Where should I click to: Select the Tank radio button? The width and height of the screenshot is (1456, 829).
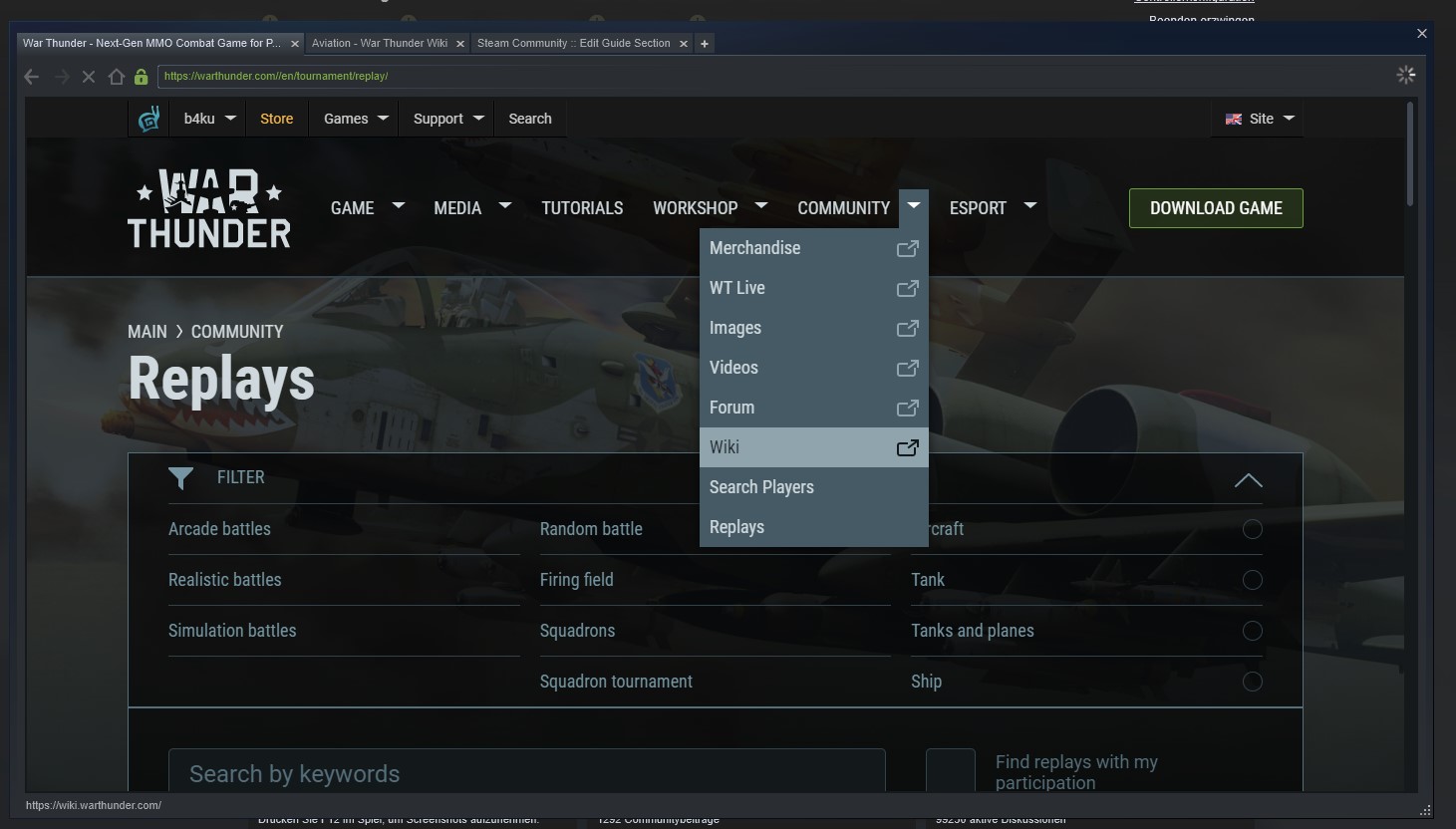click(1253, 580)
